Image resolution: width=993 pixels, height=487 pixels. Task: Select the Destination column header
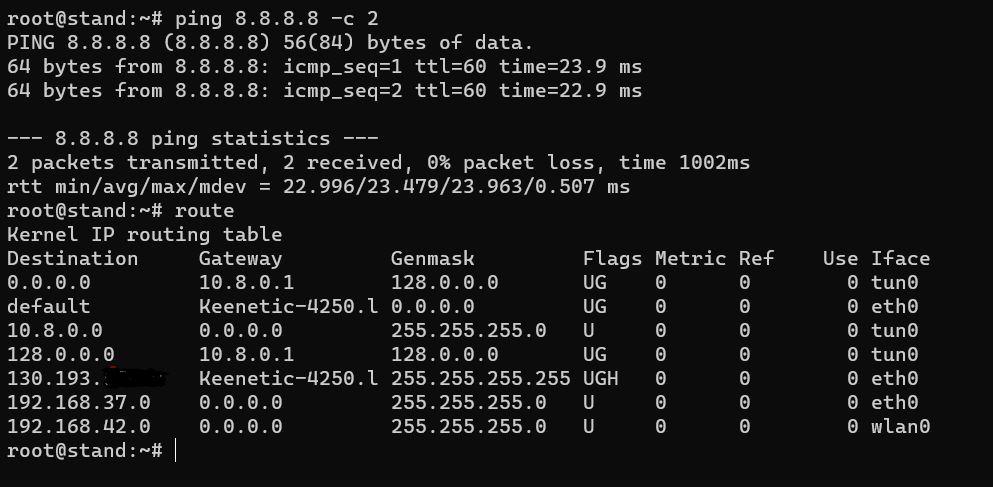(x=72, y=258)
